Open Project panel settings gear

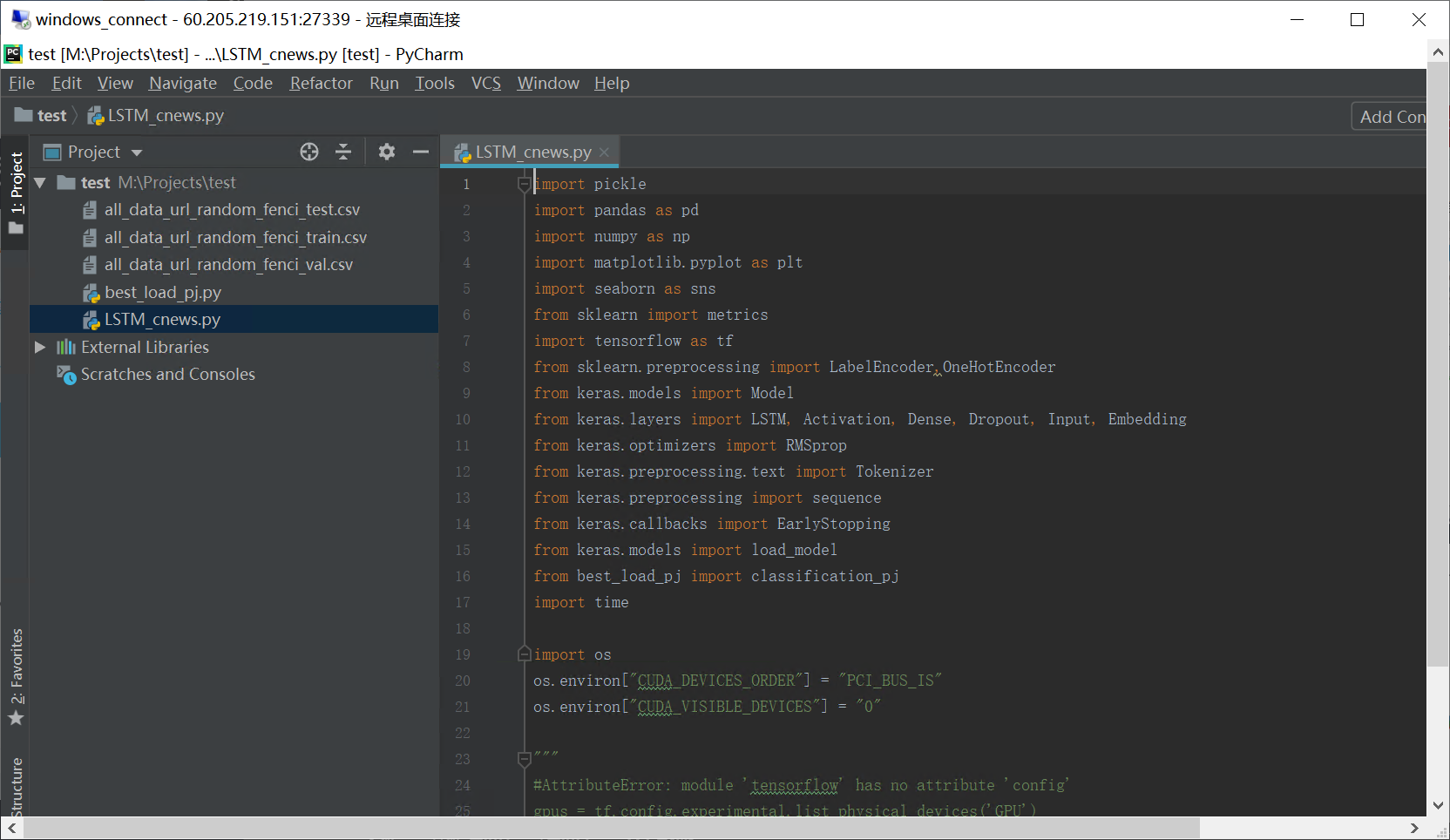(387, 152)
